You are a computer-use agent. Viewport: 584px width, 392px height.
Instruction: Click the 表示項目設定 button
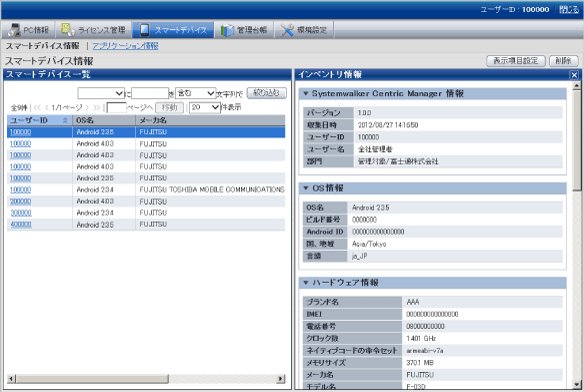click(515, 61)
